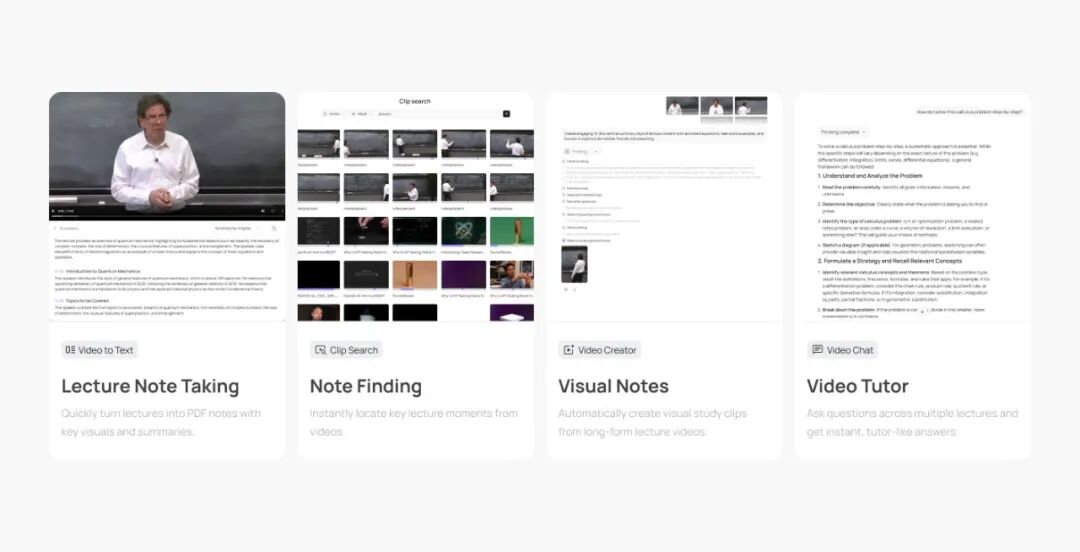Click the Video Chat badge
Image resolution: width=1080 pixels, height=552 pixels.
click(x=842, y=350)
